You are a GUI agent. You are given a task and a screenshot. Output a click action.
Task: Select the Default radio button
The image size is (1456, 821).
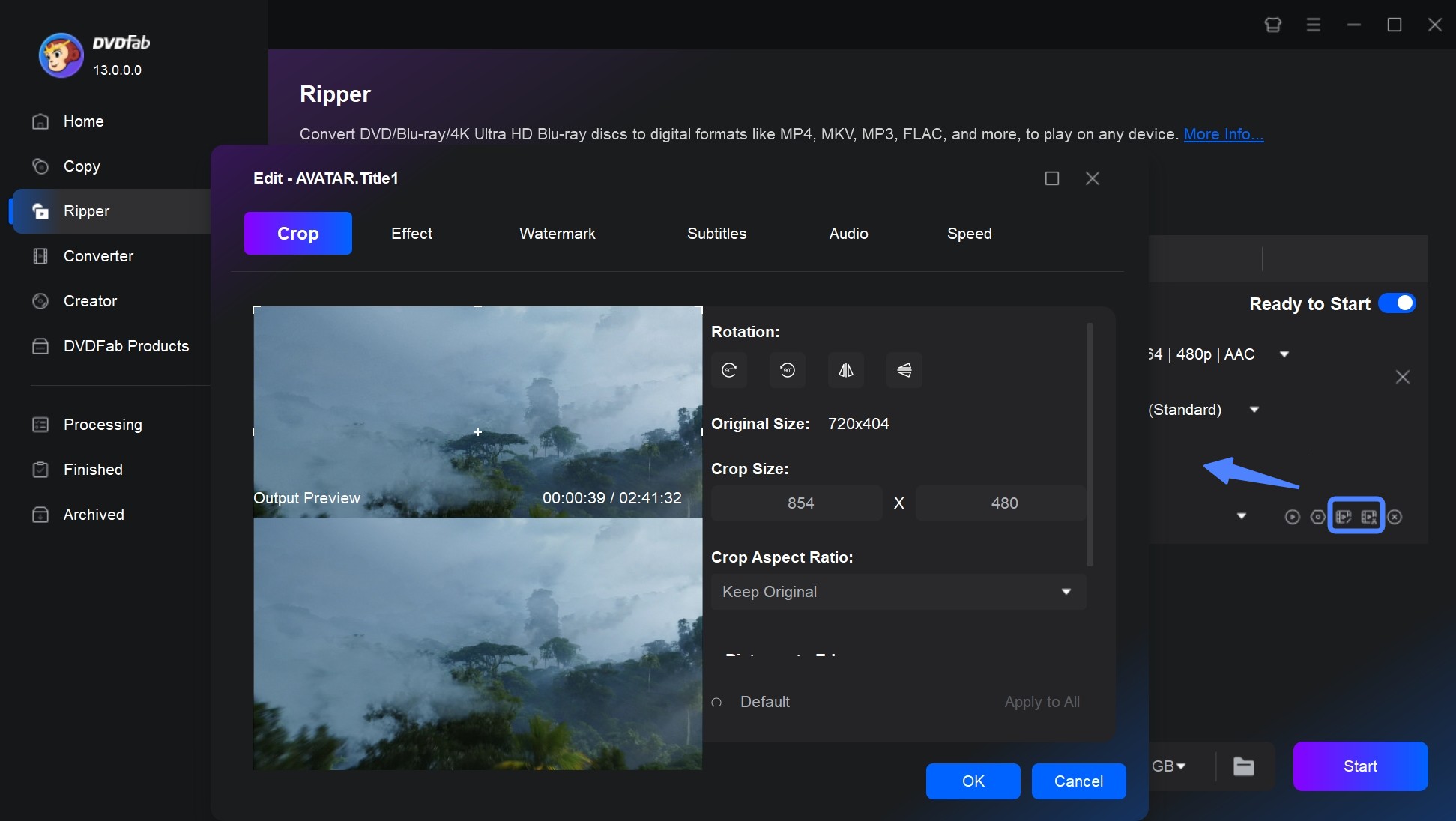(x=716, y=702)
